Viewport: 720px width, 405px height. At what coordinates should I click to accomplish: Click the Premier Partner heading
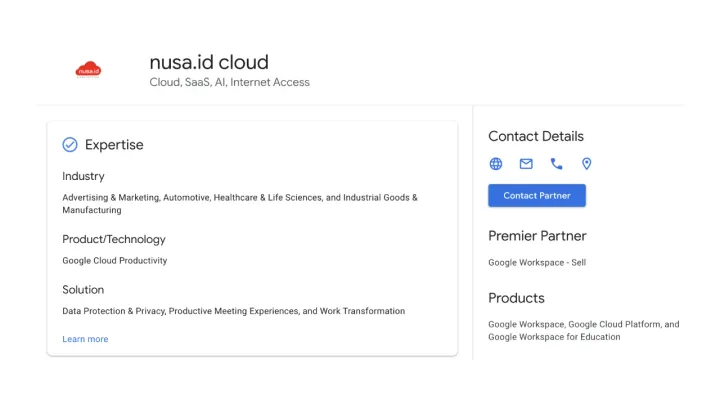[537, 236]
